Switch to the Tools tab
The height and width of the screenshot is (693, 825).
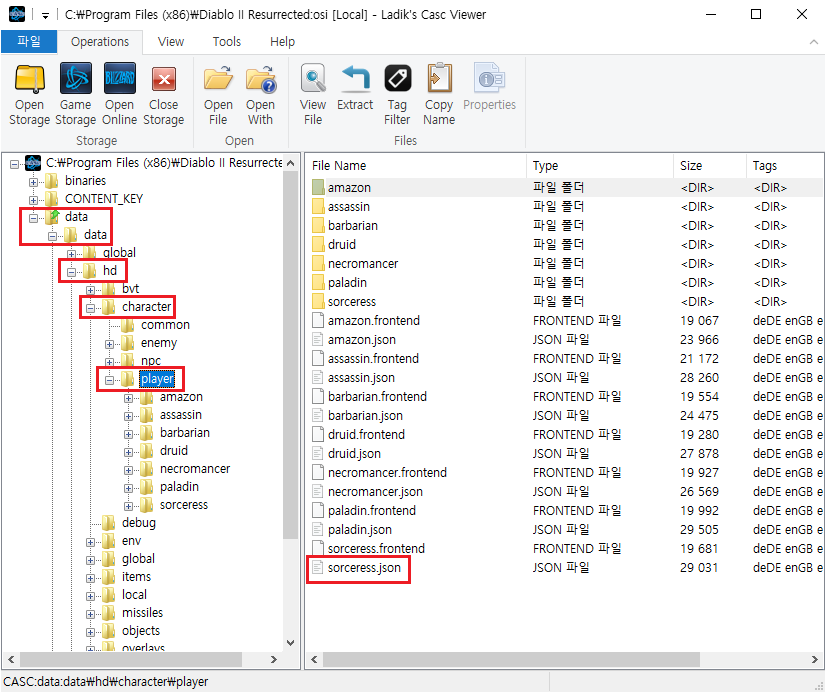(x=227, y=42)
